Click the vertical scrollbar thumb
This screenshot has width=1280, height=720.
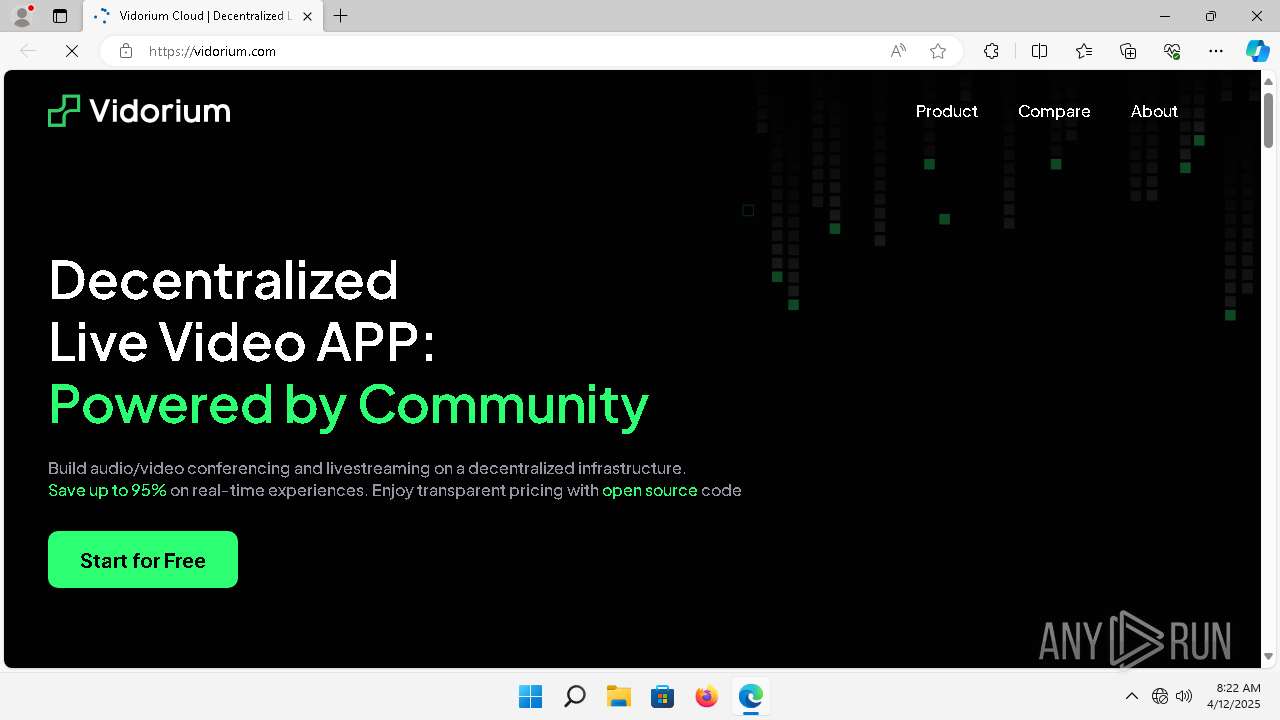[1269, 118]
